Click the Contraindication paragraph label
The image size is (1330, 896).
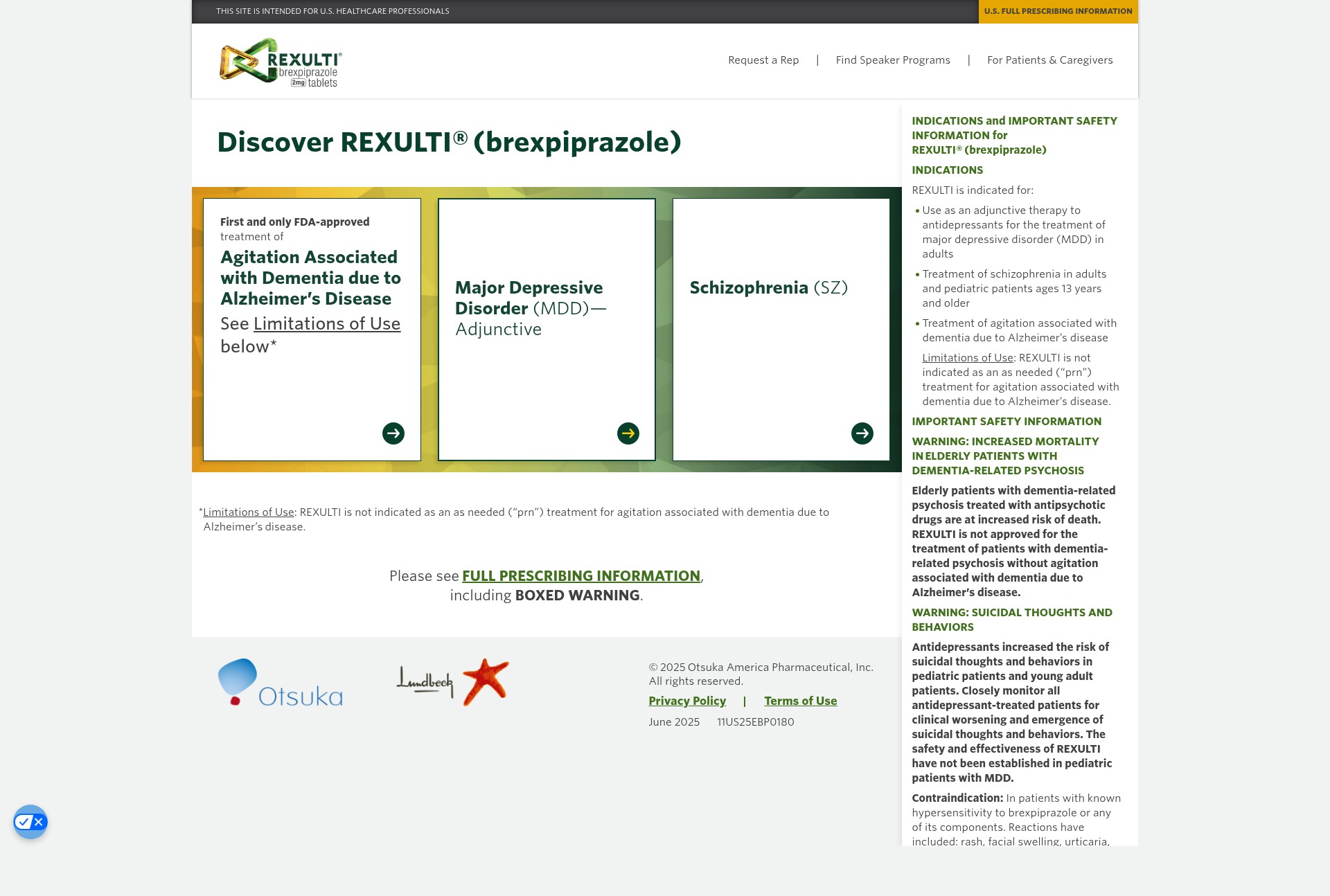(957, 798)
